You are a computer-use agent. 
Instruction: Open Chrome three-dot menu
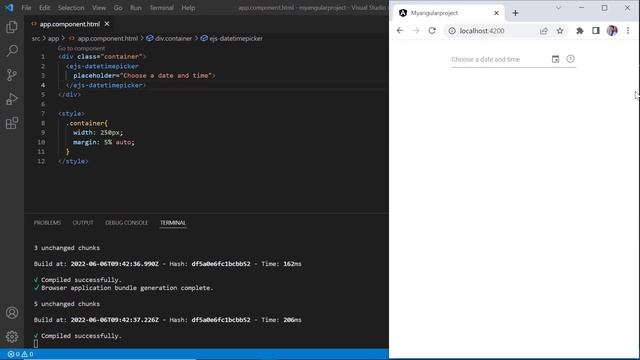pyautogui.click(x=628, y=31)
